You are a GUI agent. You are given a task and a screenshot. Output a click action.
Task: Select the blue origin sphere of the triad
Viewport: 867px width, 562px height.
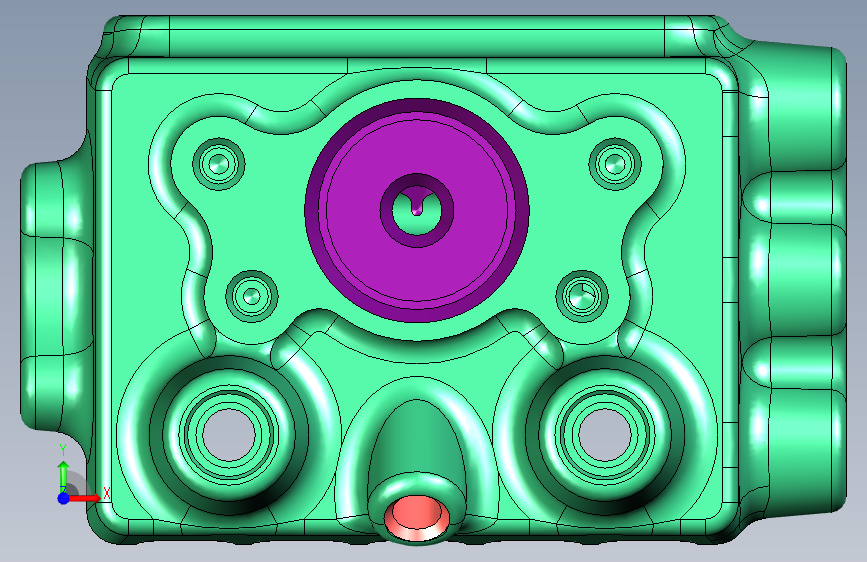point(64,498)
